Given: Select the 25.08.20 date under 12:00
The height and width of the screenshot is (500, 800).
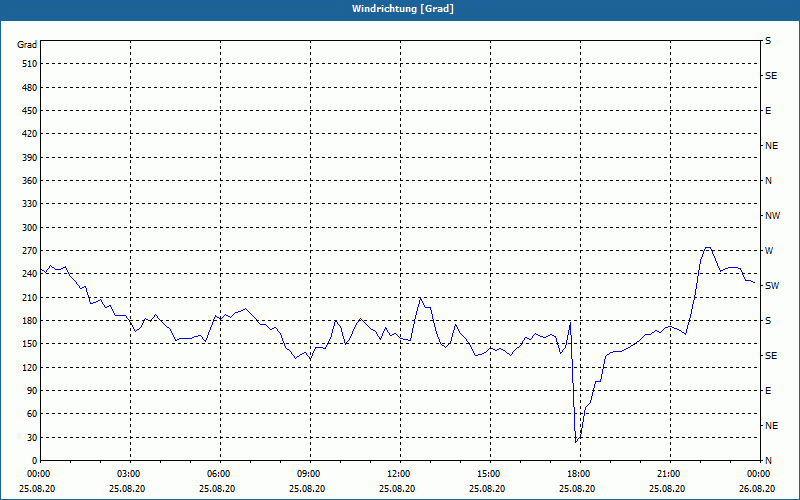Looking at the screenshot, I should (x=397, y=488).
